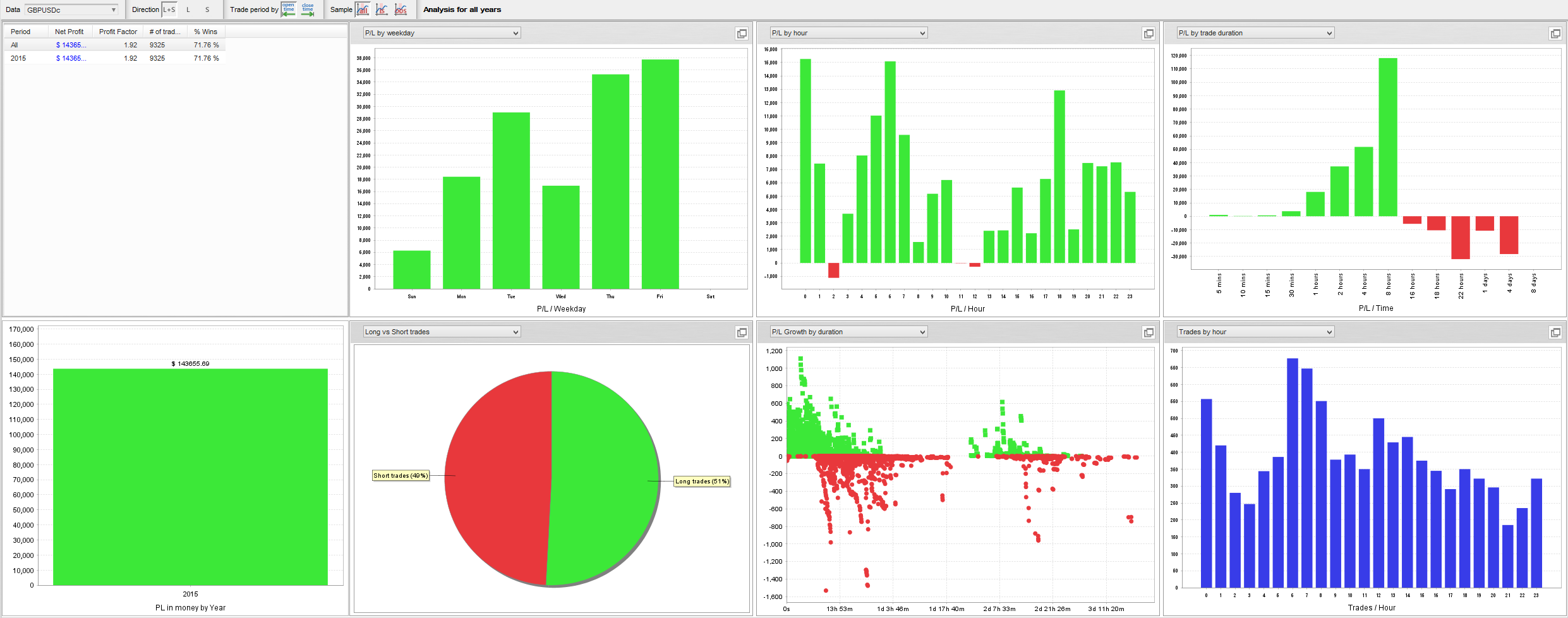1568x618 pixels.
Task: Maximize the P/L by hour chart panel
Action: [1149, 33]
